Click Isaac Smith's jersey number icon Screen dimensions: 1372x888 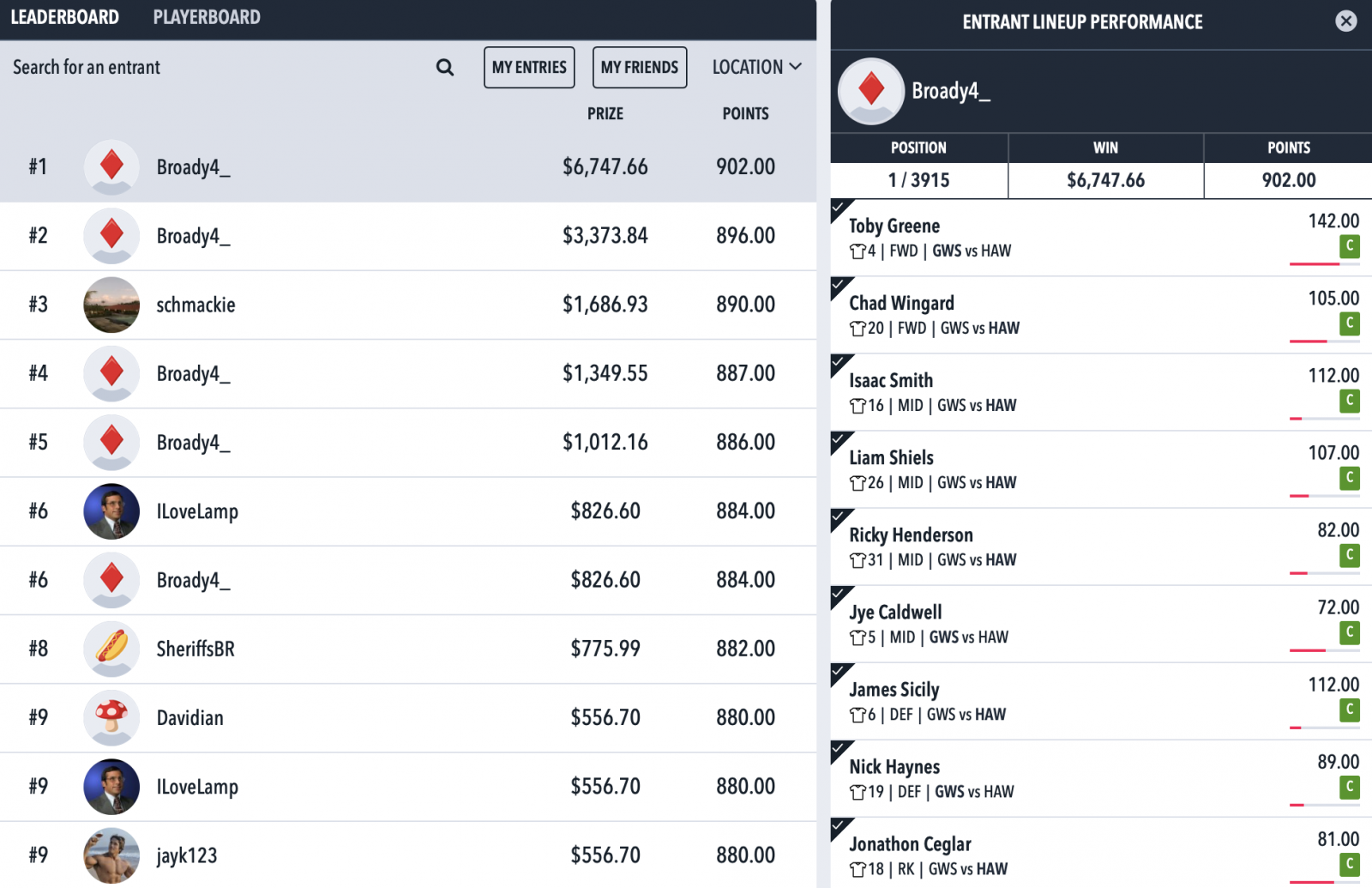857,406
